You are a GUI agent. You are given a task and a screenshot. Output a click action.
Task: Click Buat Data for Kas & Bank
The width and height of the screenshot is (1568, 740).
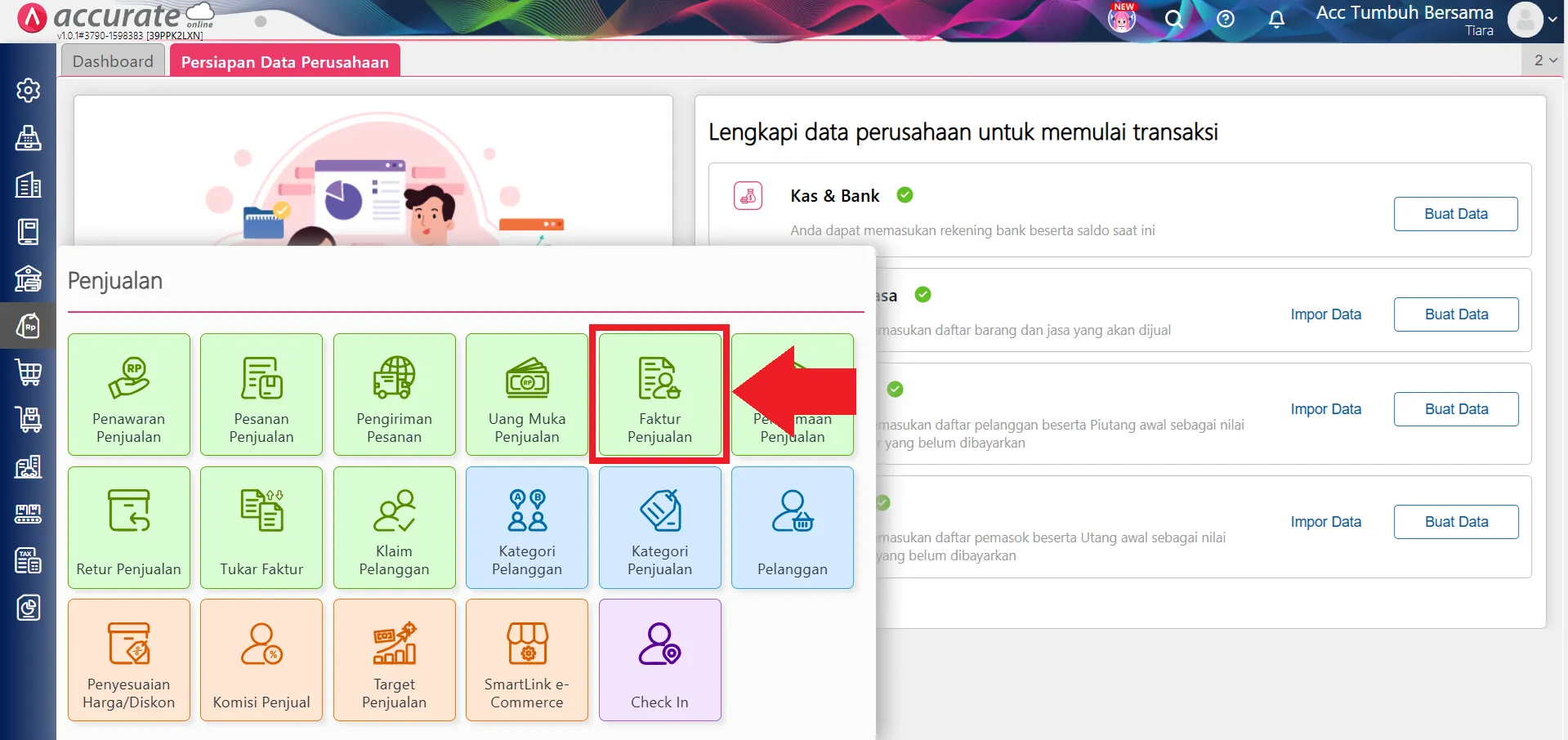point(1456,214)
